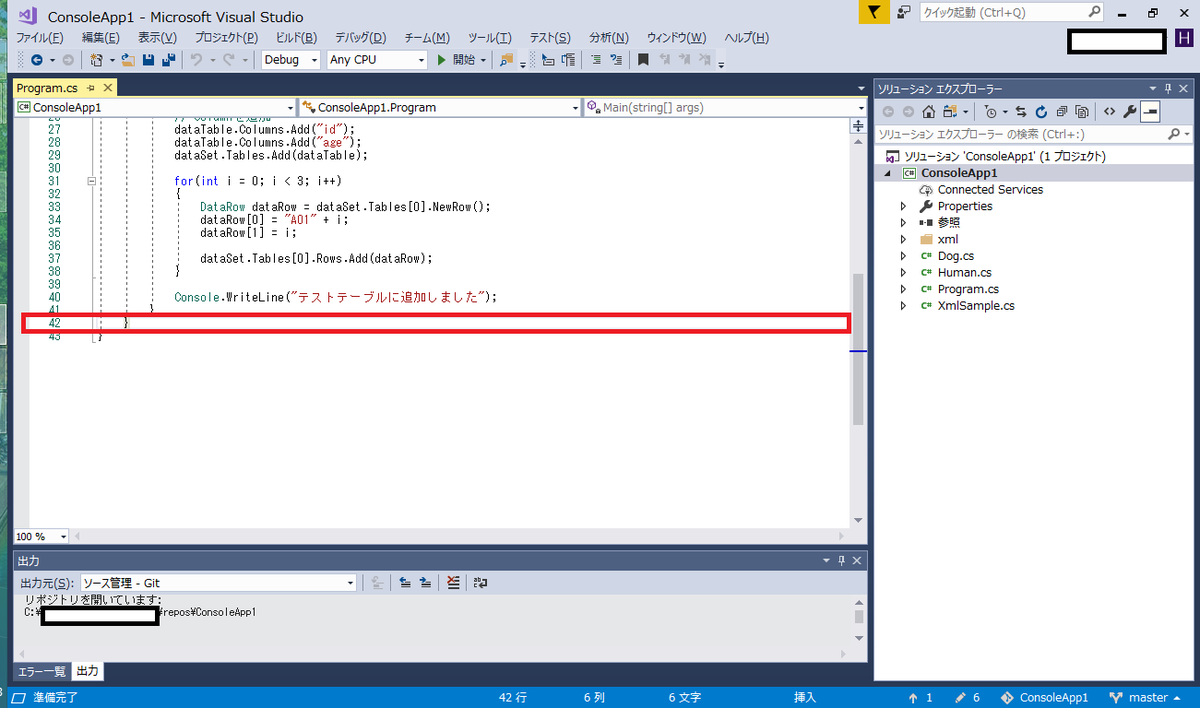Open the ファイル(F) menu
The height and width of the screenshot is (708, 1200).
(39, 37)
